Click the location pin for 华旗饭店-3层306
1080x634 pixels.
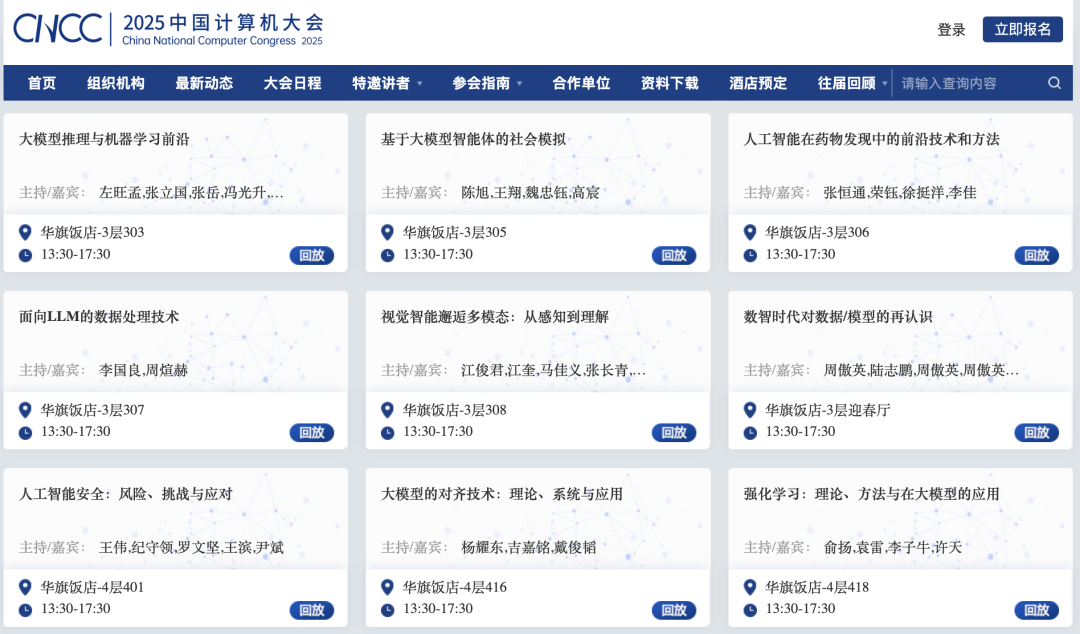pyautogui.click(x=749, y=232)
